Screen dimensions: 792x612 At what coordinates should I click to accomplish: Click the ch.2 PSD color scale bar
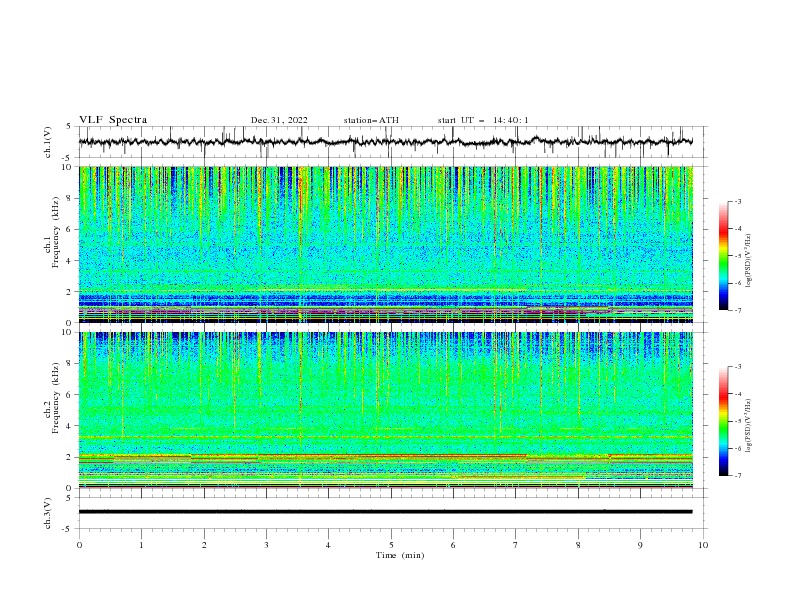click(x=723, y=421)
